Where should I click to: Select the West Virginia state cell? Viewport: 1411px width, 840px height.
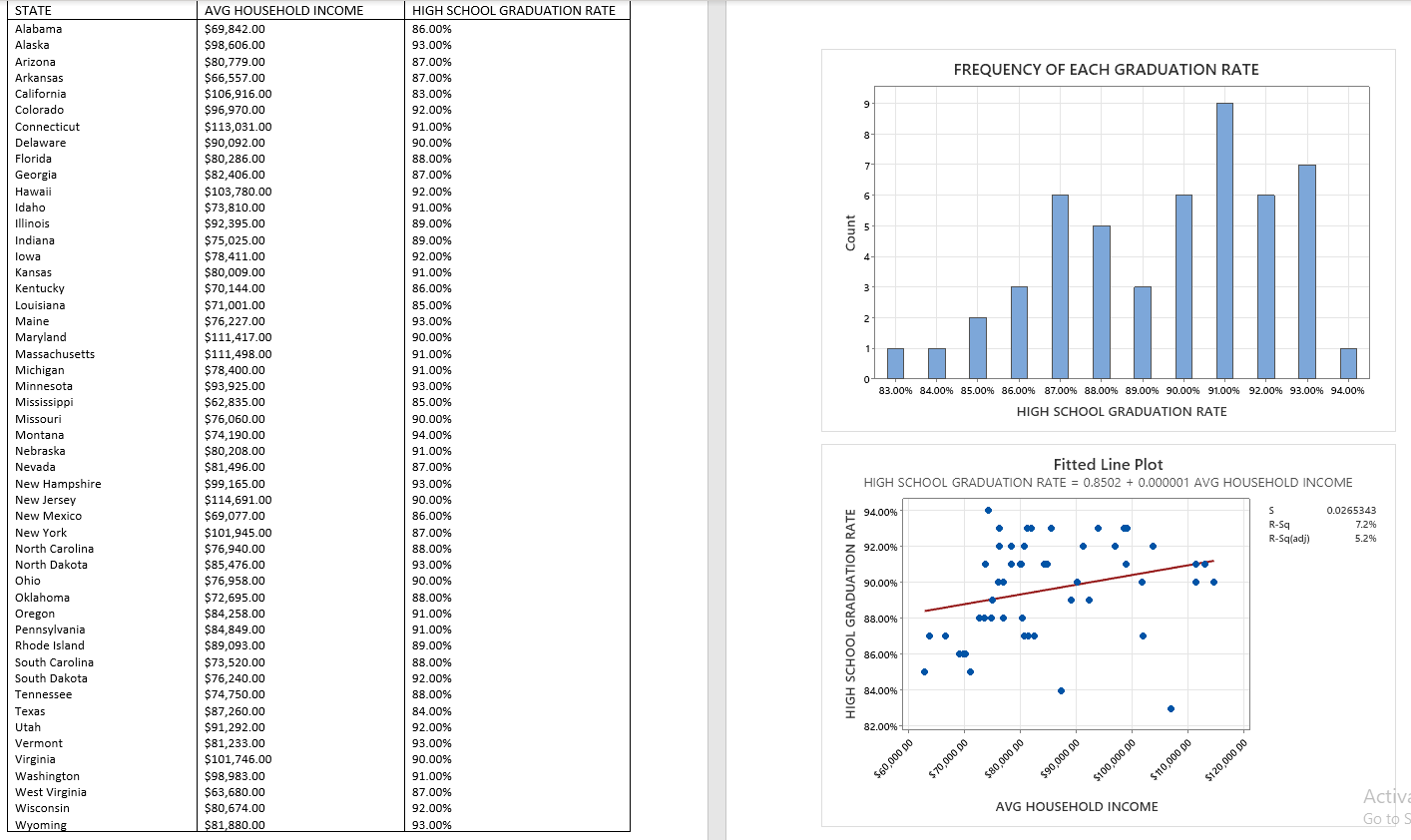[x=51, y=792]
